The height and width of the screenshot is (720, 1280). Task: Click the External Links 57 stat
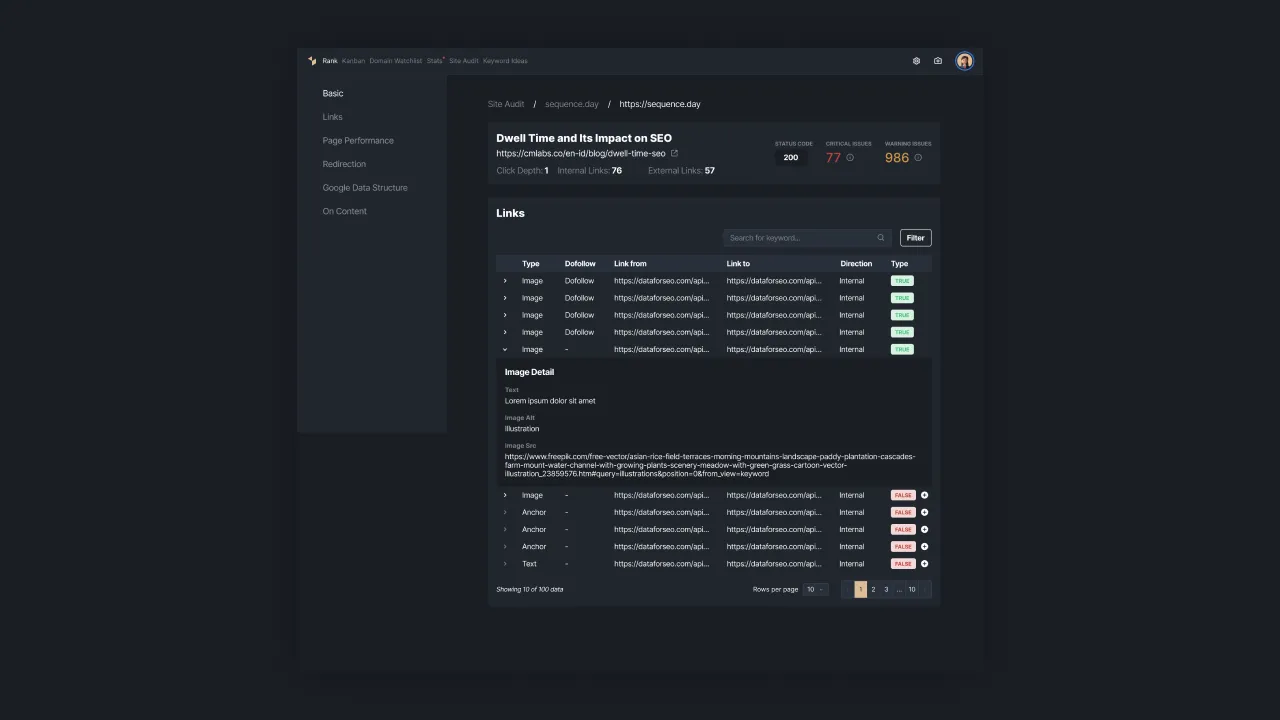[x=681, y=171]
